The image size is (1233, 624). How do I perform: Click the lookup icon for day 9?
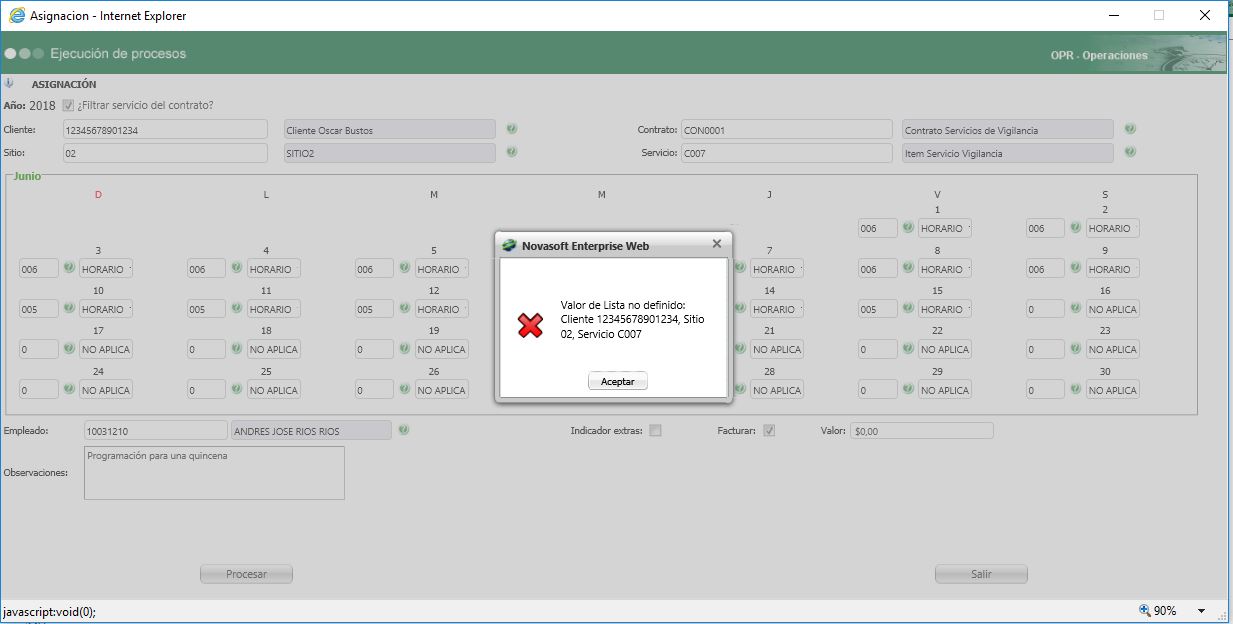coord(1076,268)
